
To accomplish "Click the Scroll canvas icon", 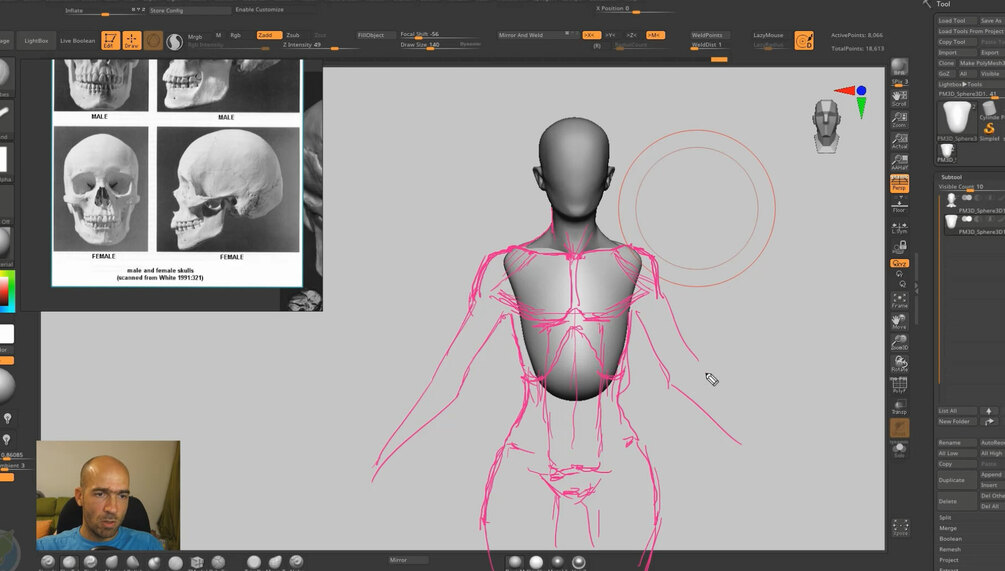I will click(899, 98).
